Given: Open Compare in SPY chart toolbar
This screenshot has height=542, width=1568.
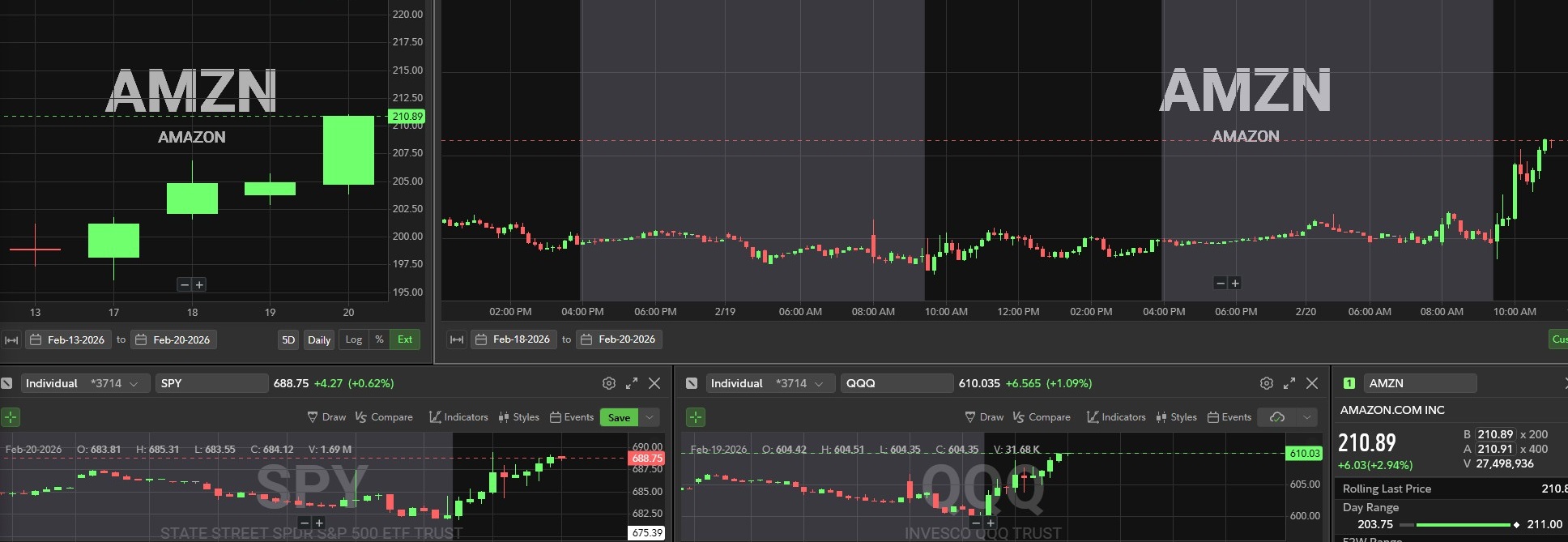Looking at the screenshot, I should (x=384, y=417).
